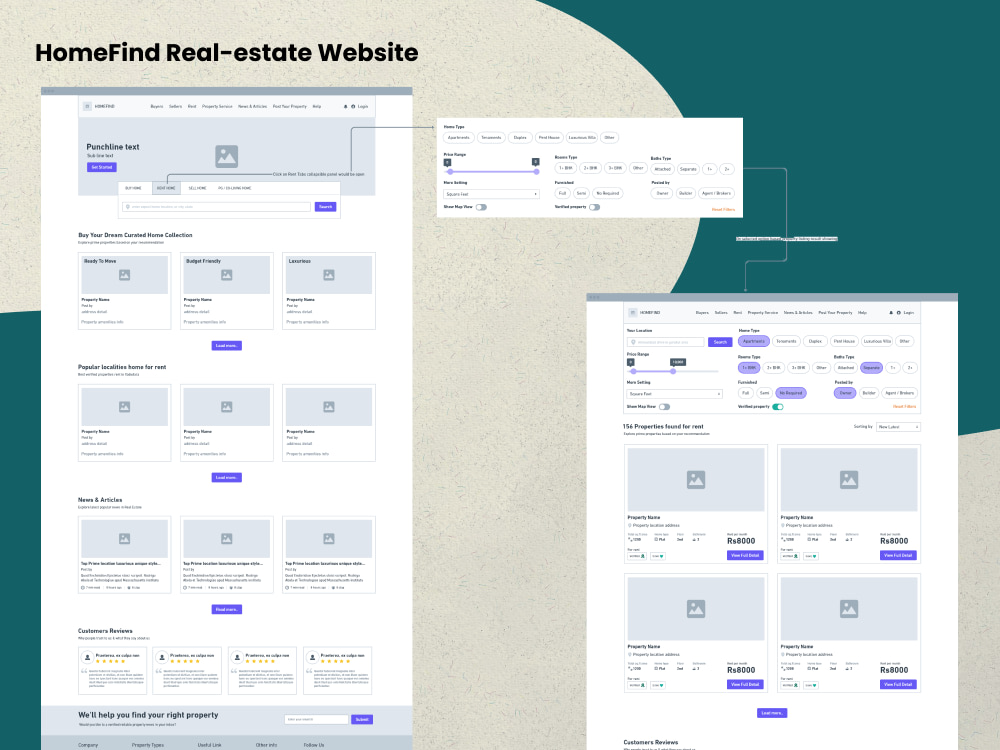Click the Get Started button in the hero section

(101, 167)
